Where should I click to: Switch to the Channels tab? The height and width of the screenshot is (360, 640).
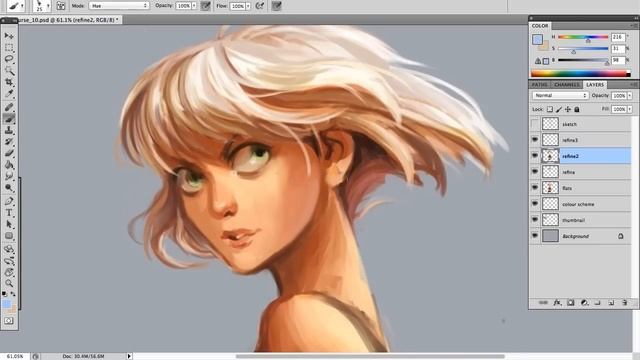[x=567, y=84]
